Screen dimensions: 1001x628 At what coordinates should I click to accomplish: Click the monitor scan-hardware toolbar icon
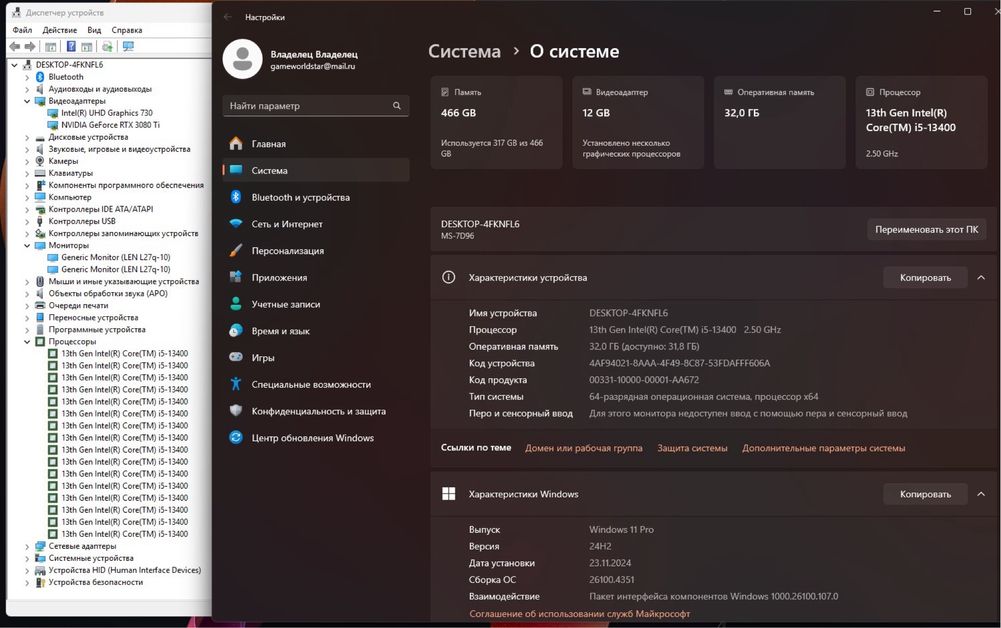pos(128,47)
